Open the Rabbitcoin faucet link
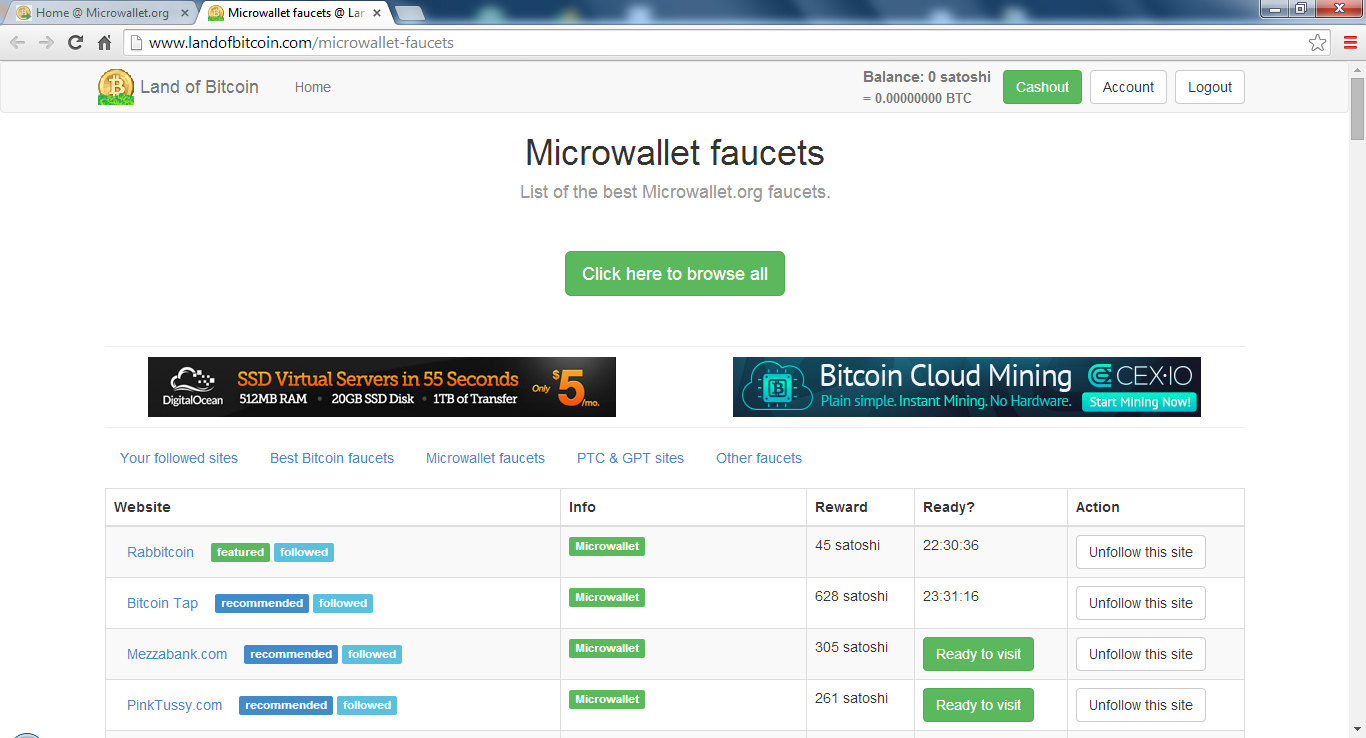Screen dimensions: 1366x738 [x=160, y=552]
